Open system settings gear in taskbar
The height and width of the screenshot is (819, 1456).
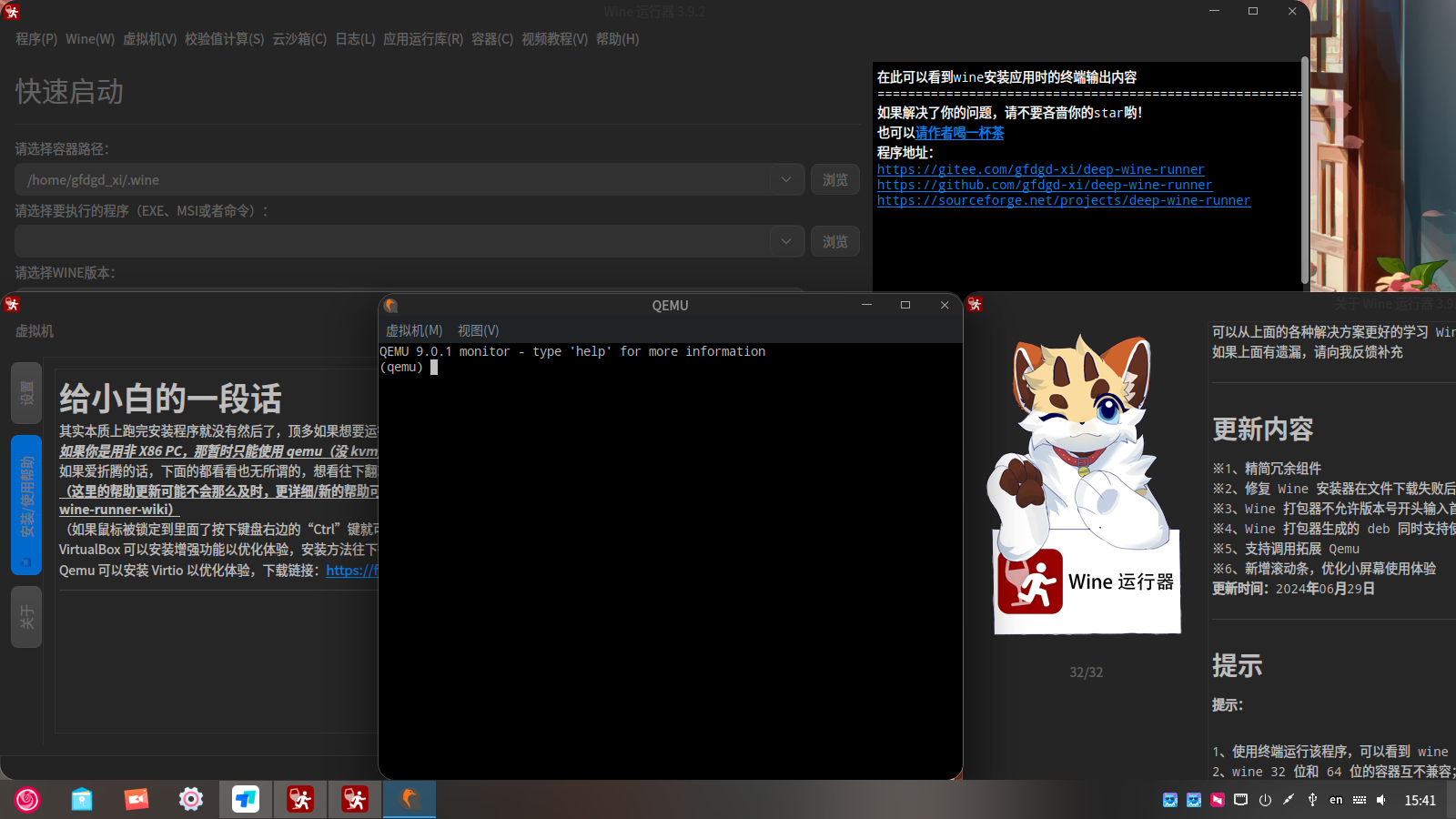coord(191,800)
